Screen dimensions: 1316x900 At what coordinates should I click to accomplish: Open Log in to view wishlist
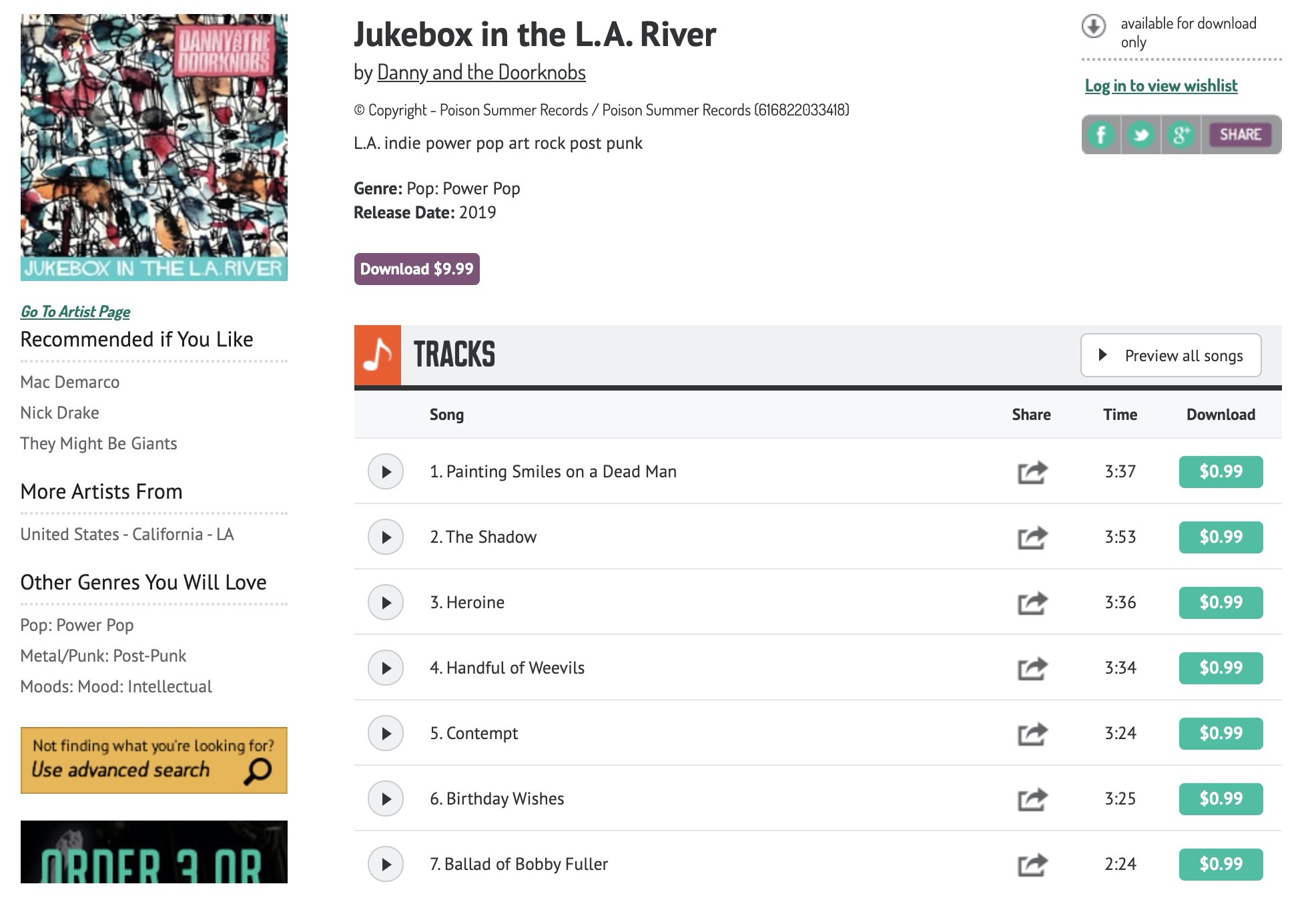pyautogui.click(x=1161, y=85)
